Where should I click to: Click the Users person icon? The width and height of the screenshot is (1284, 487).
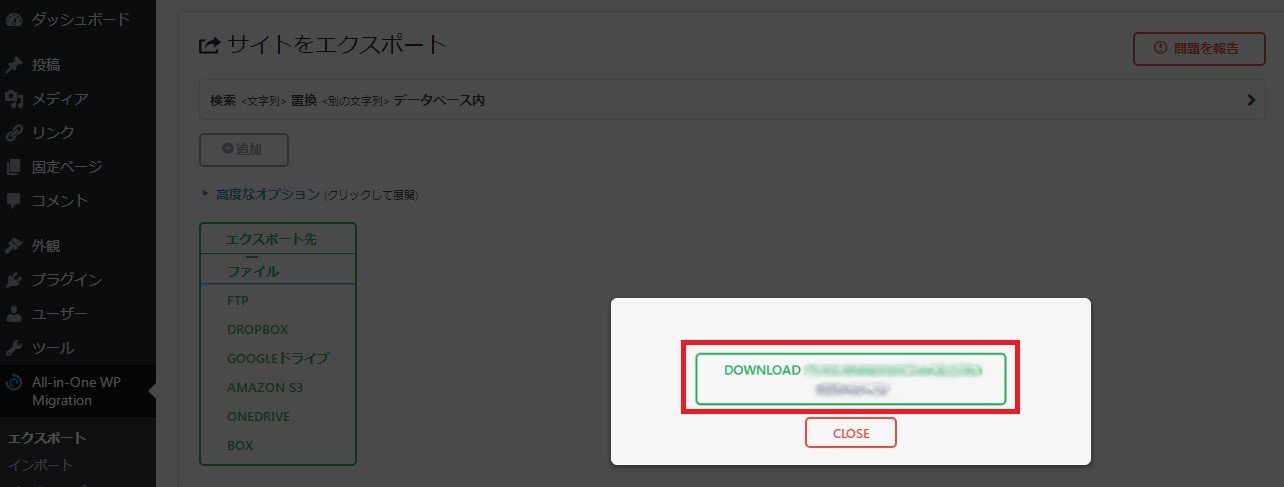[14, 314]
